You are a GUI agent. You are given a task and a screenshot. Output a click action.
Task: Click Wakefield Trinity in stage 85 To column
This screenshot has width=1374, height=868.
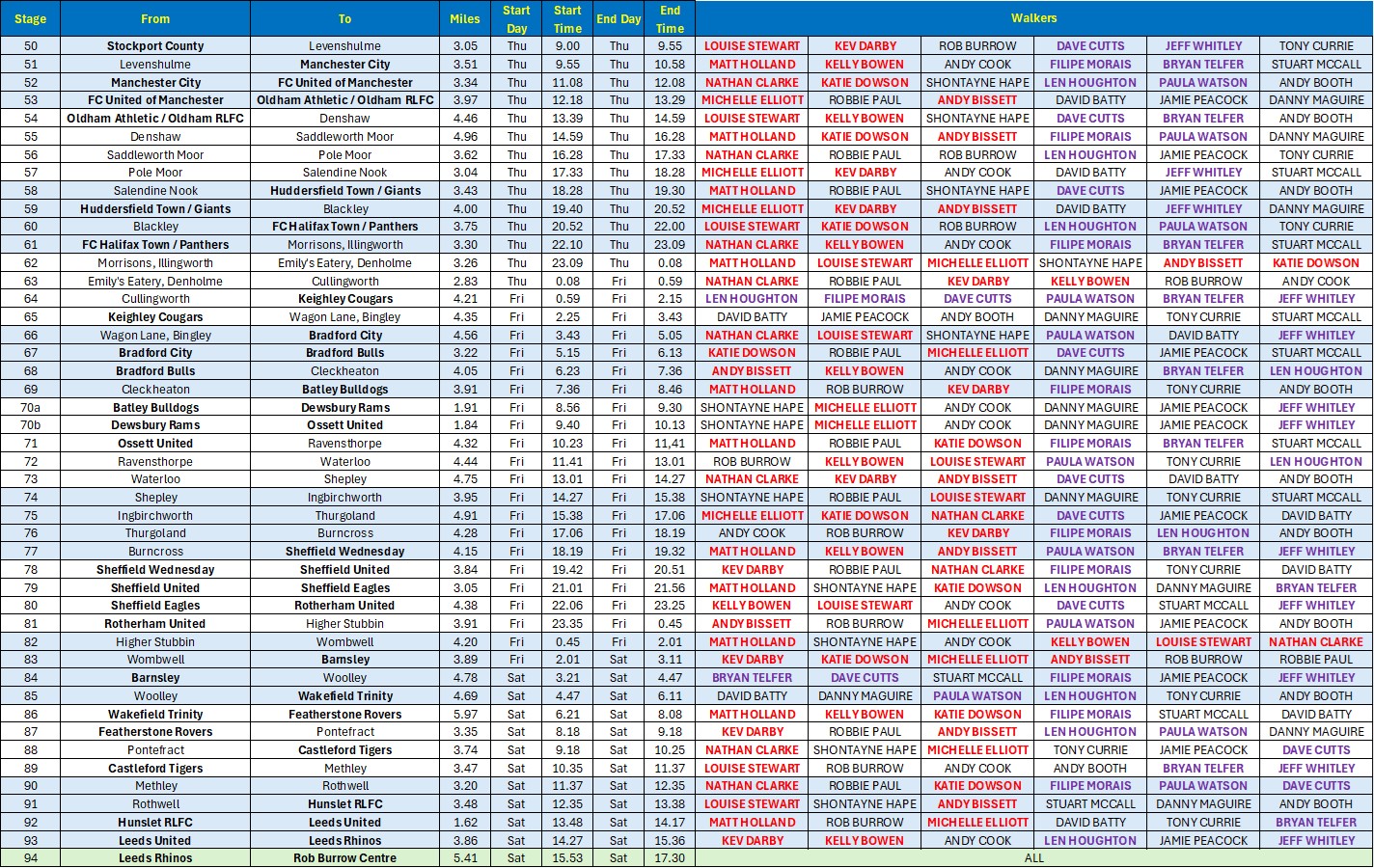point(345,696)
